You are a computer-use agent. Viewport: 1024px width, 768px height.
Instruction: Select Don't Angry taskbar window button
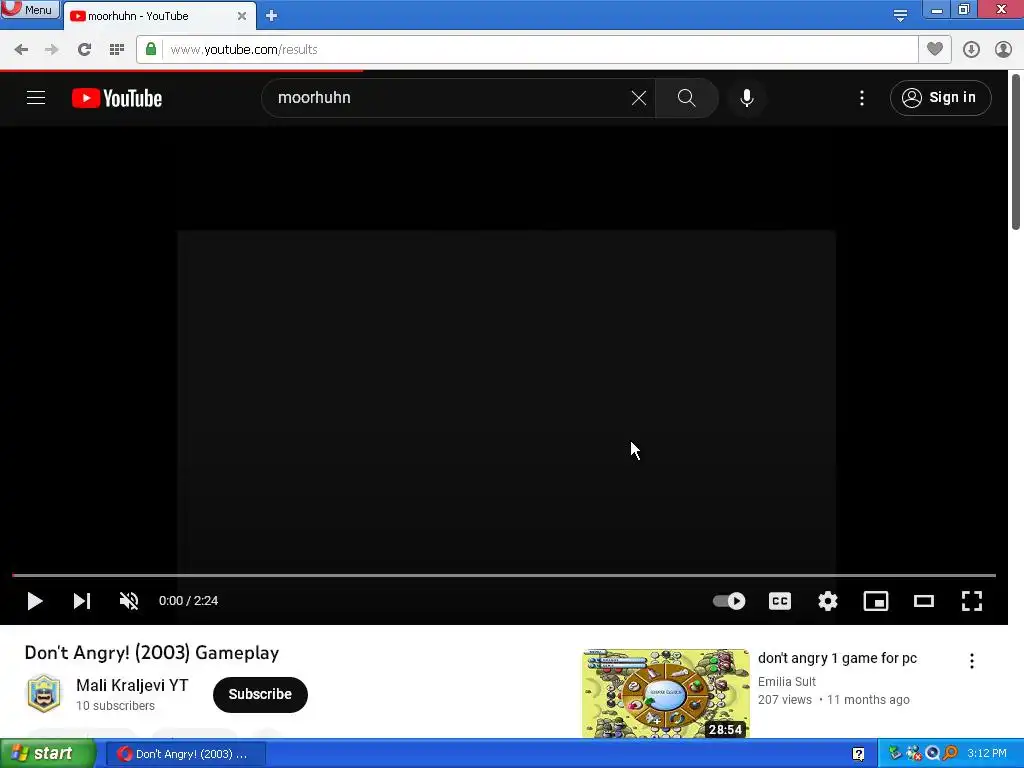click(185, 754)
